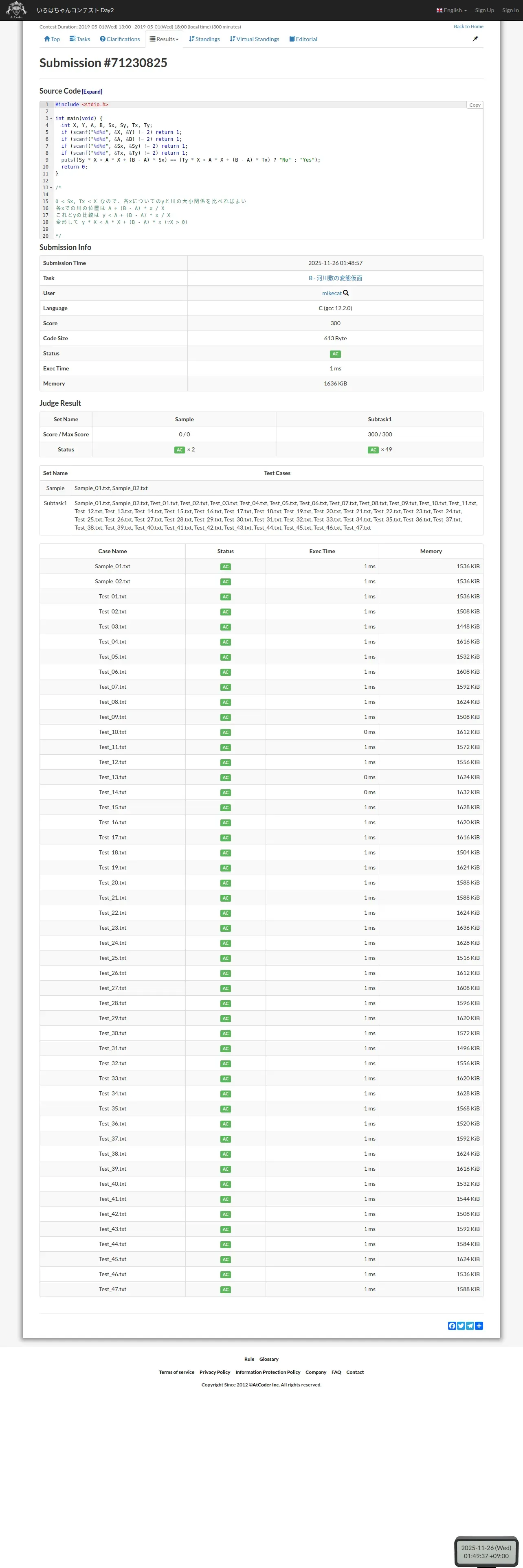Screen dimensions: 523x1568
Task: Click the pin icon beside contest tabs
Action: click(475, 39)
